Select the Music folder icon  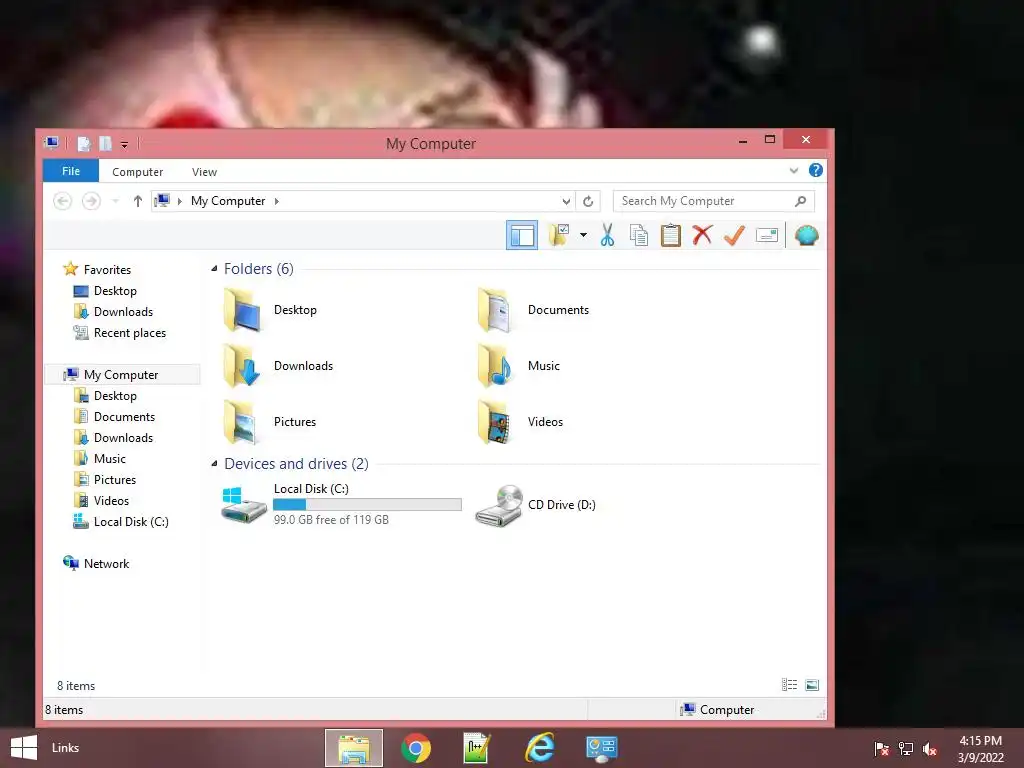click(x=495, y=366)
